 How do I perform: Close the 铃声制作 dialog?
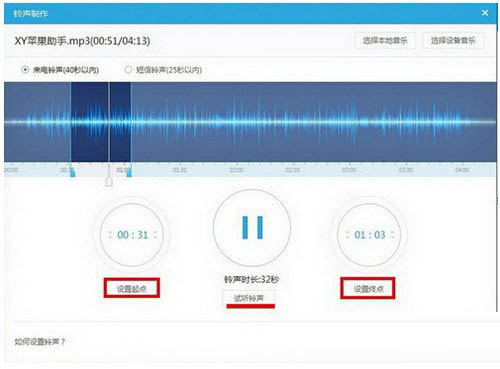485,13
